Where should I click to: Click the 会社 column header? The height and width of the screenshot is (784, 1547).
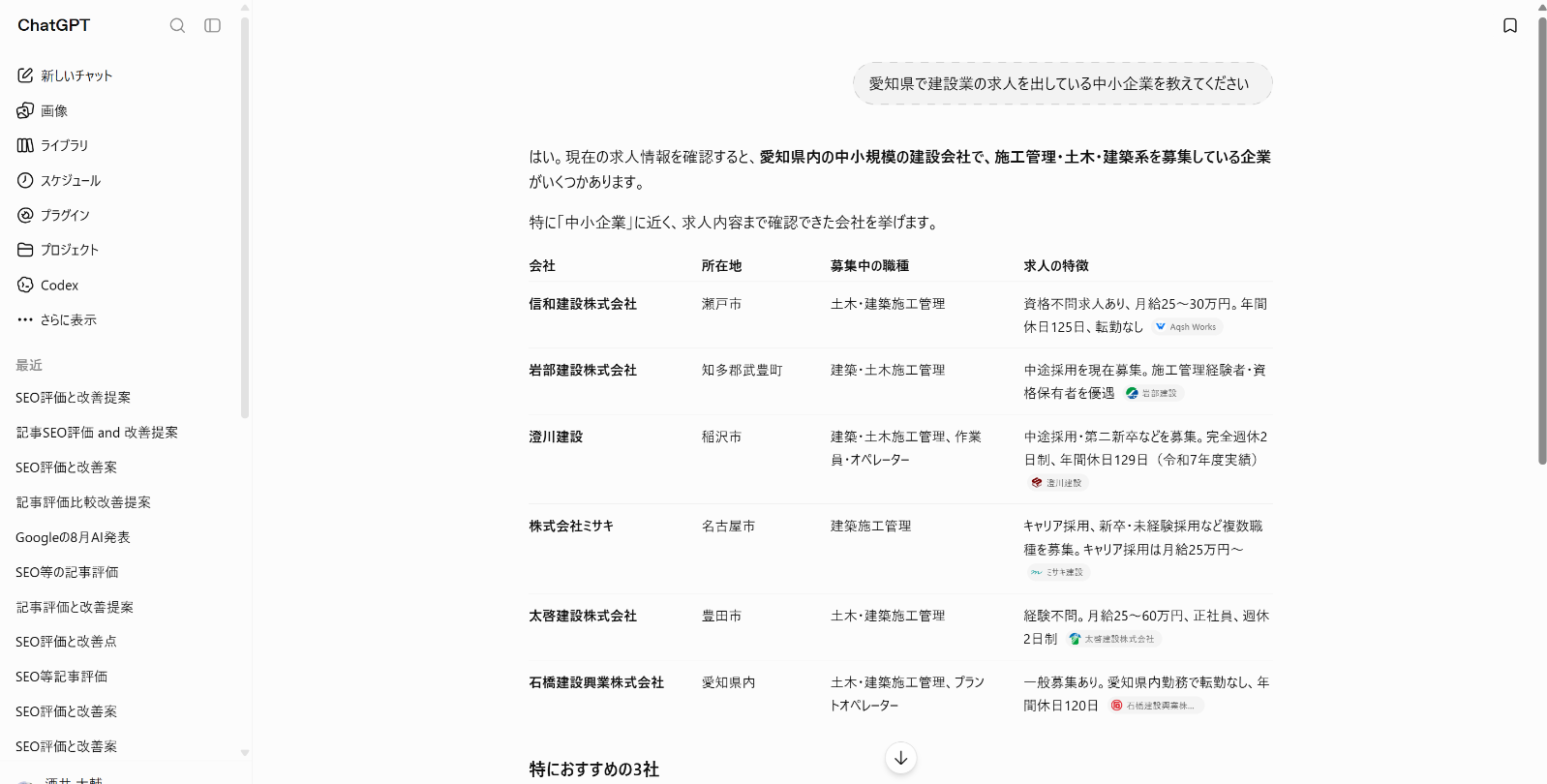pyautogui.click(x=542, y=265)
